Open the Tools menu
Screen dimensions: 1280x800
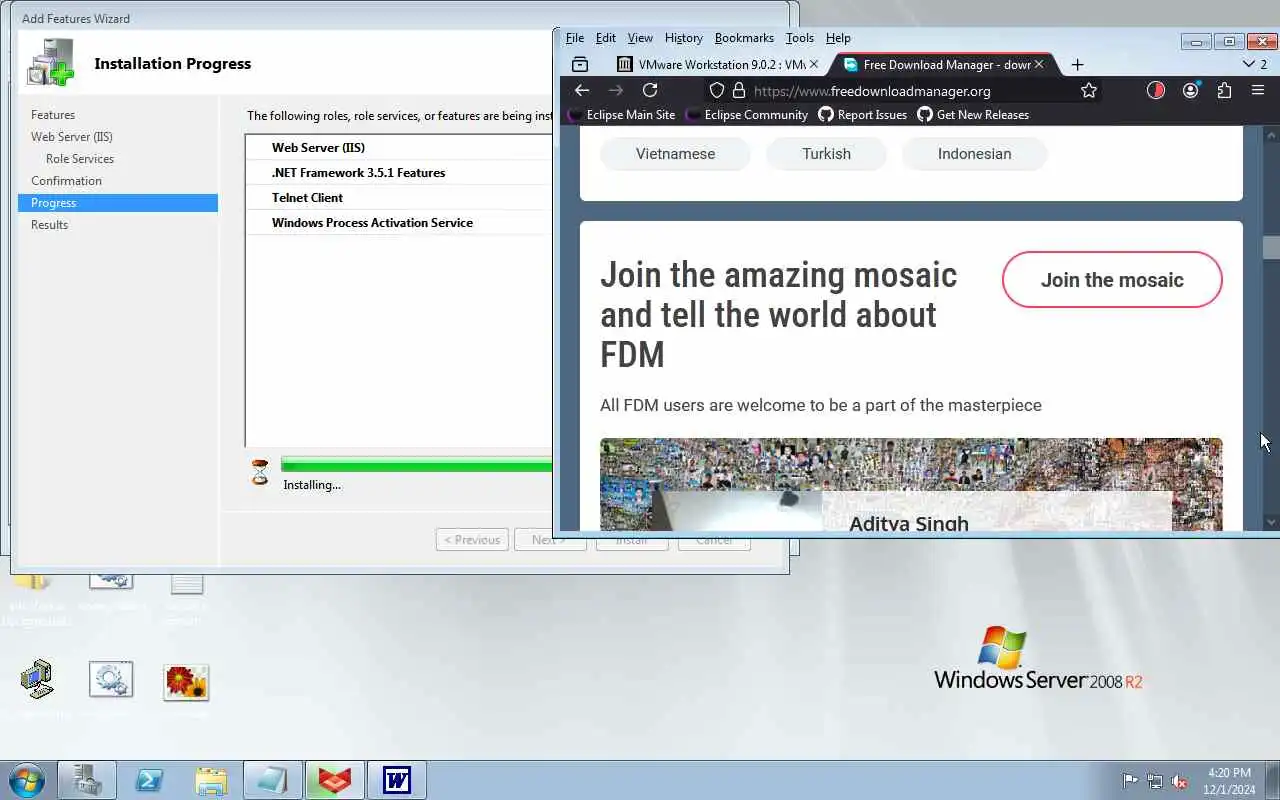click(800, 38)
